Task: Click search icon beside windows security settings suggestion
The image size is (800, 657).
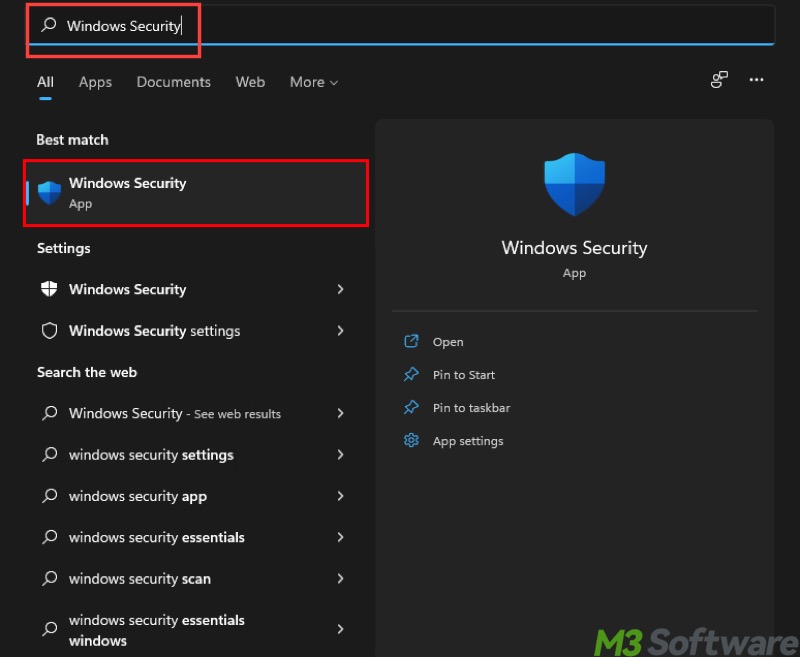Action: point(49,454)
